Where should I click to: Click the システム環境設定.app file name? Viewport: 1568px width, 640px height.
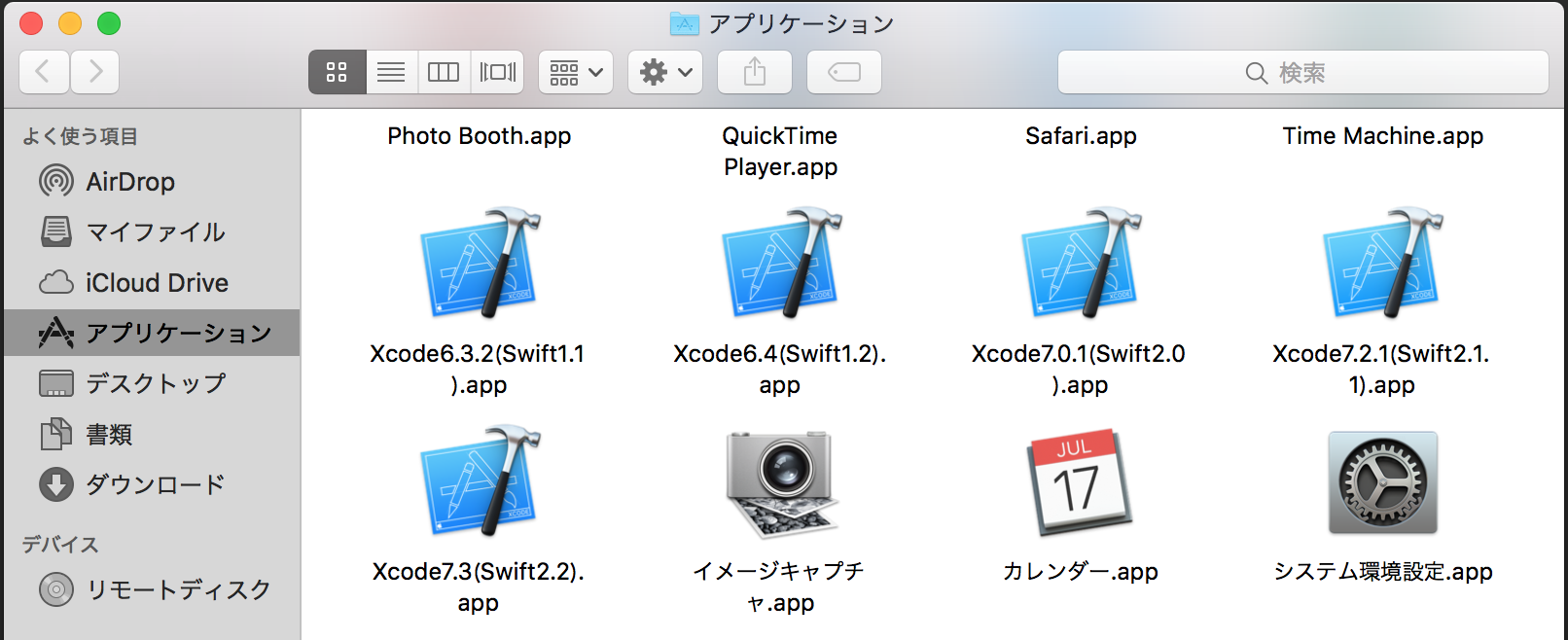click(1382, 572)
